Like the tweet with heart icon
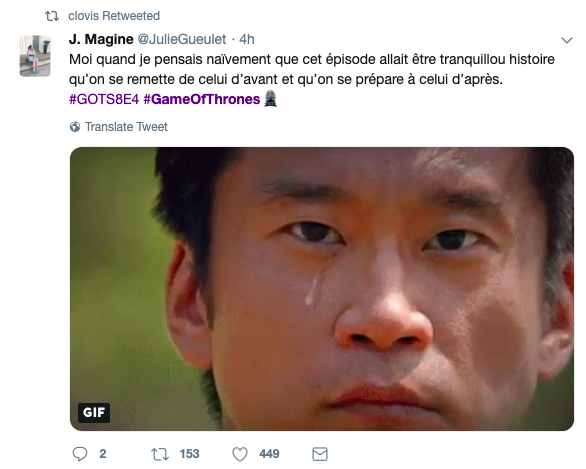586x469 pixels. pyautogui.click(x=240, y=454)
